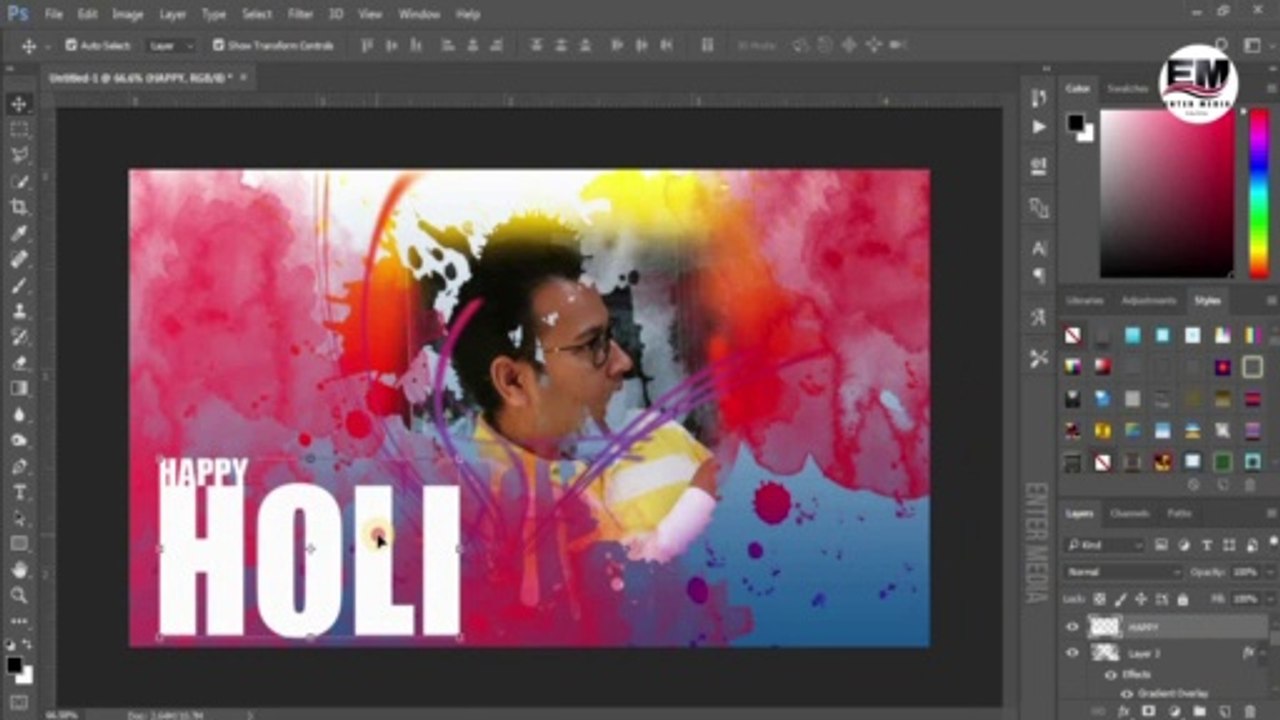Toggle visibility of Effects

[1110, 675]
